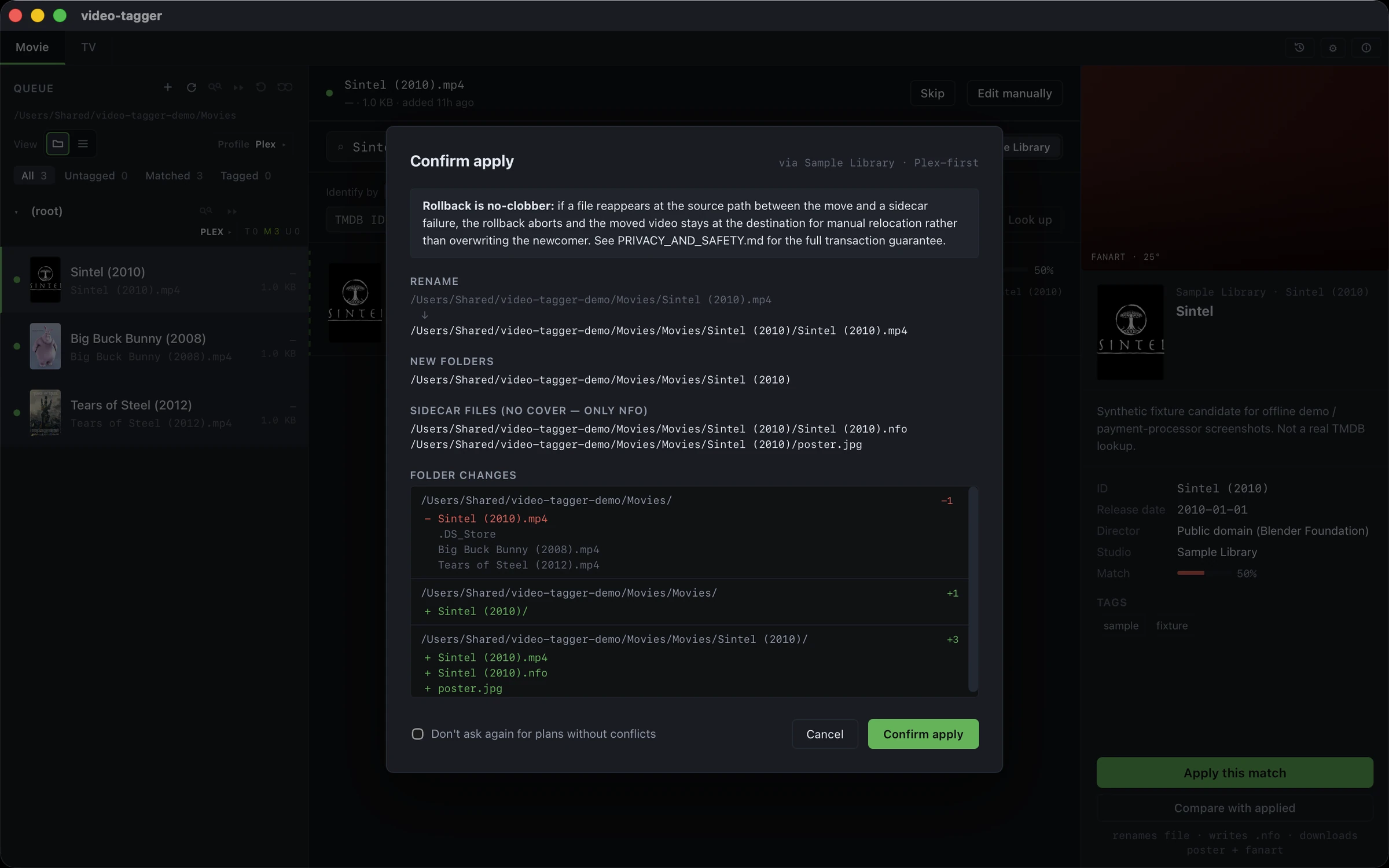Select the Untagged 0 filter tab
Screen dimensions: 1389x868
pos(96,175)
